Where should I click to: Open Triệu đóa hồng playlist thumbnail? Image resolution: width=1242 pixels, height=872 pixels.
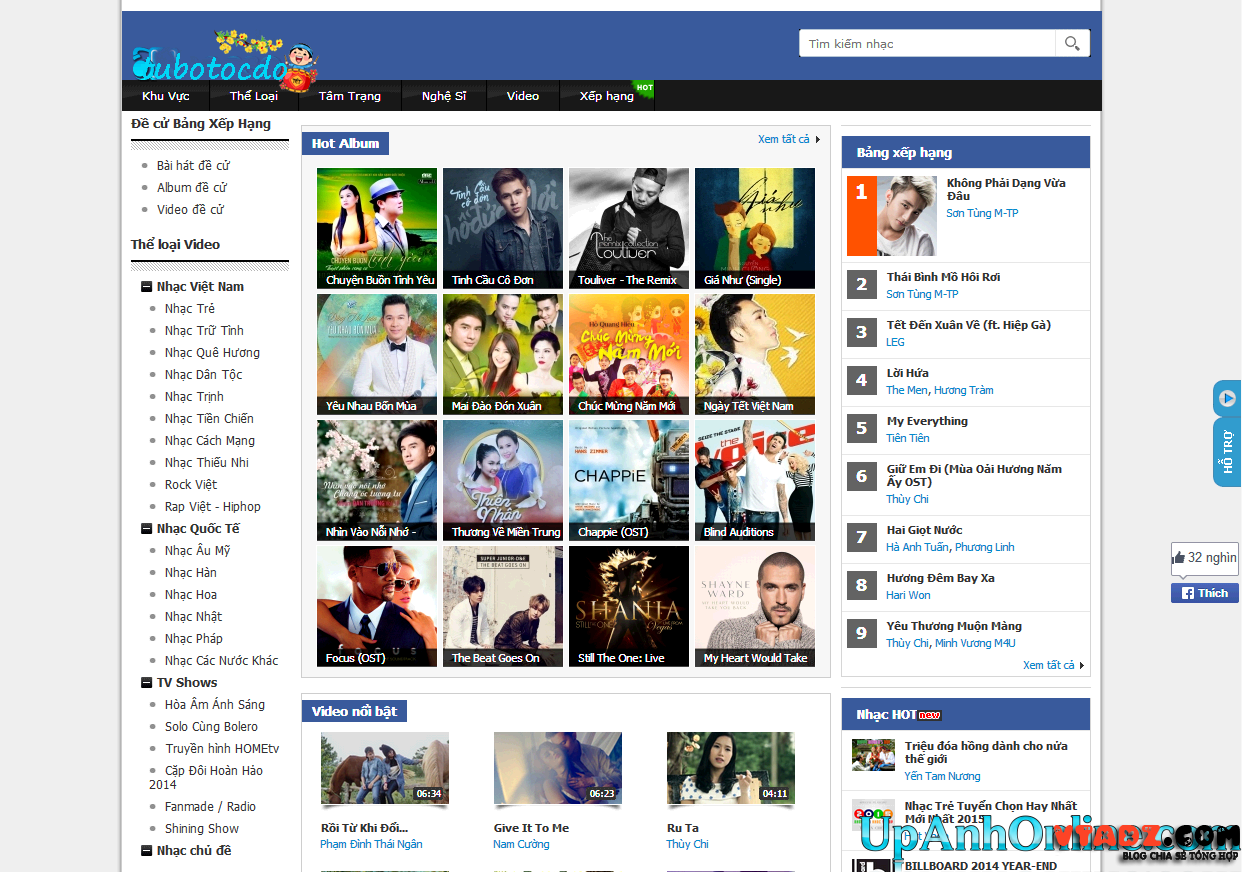click(873, 755)
